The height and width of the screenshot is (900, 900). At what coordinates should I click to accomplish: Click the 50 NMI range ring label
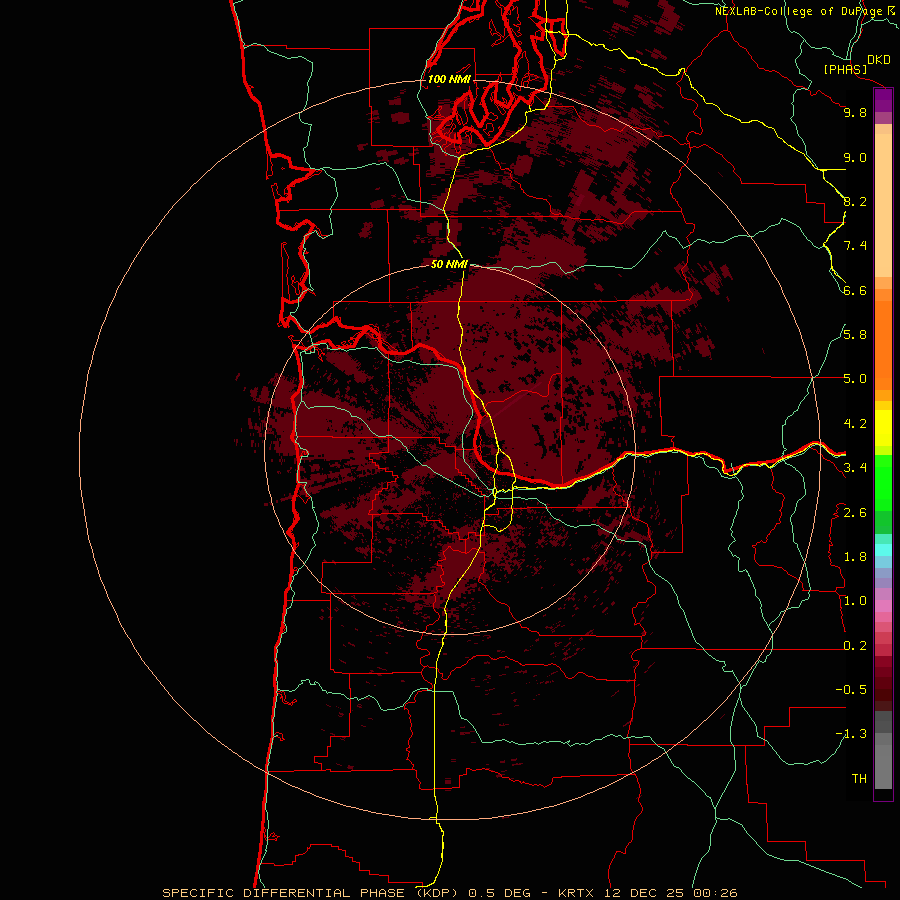(x=449, y=264)
